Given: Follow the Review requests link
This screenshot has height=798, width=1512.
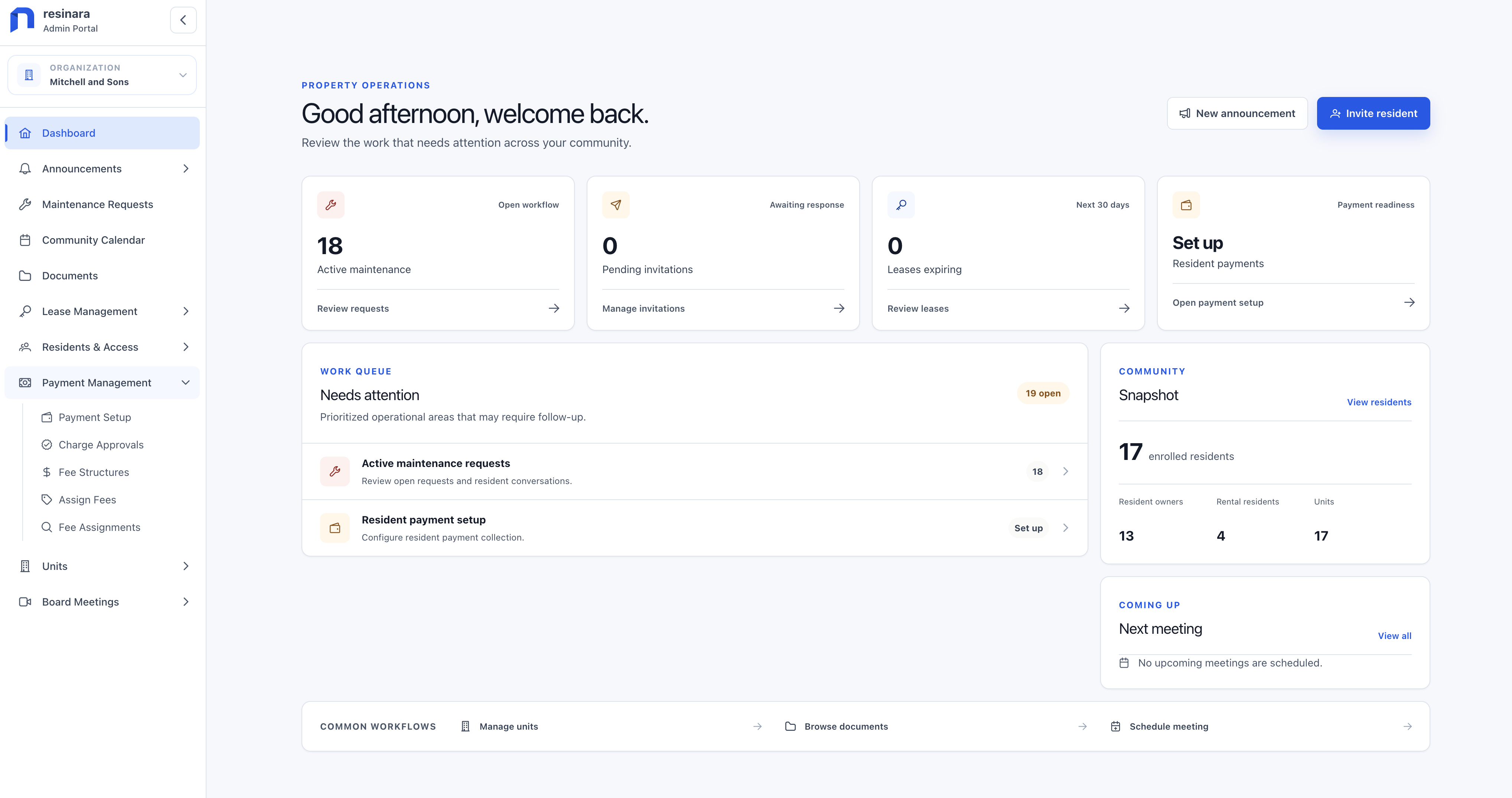Looking at the screenshot, I should click(x=353, y=309).
